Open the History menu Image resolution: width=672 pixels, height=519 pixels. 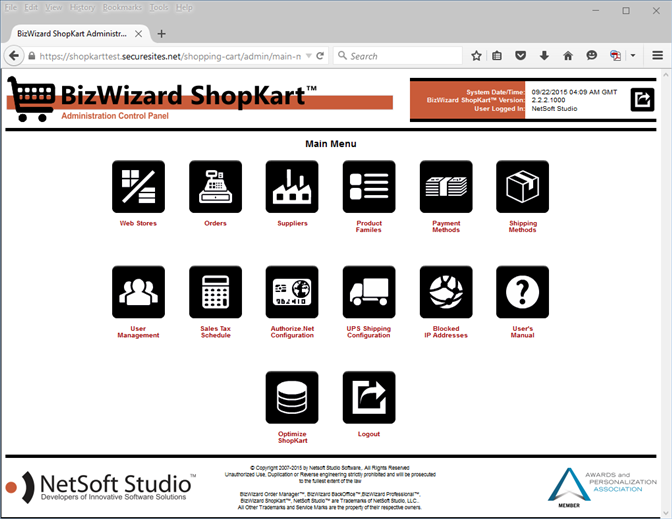pos(82,7)
